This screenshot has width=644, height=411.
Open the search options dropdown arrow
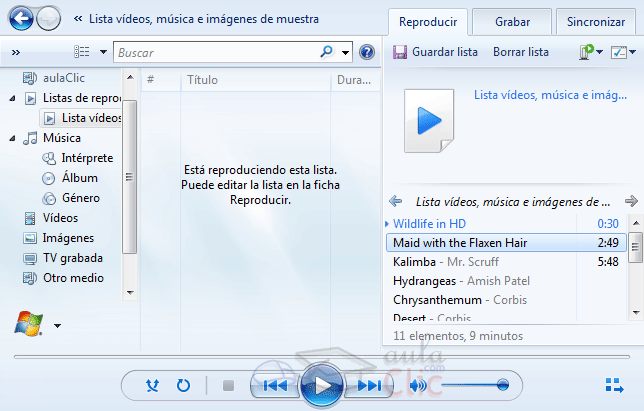click(x=345, y=52)
